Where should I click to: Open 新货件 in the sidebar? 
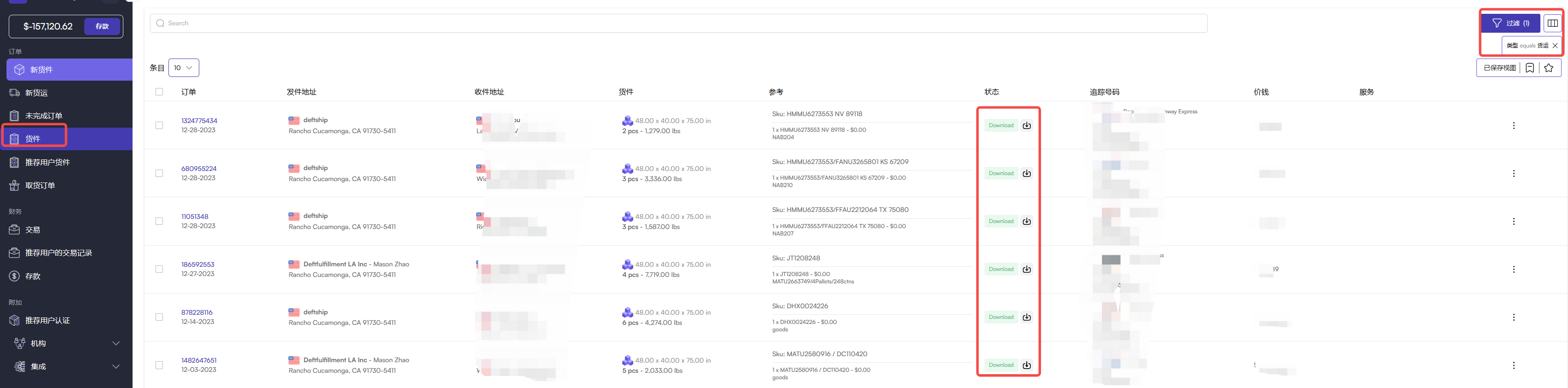tap(69, 70)
